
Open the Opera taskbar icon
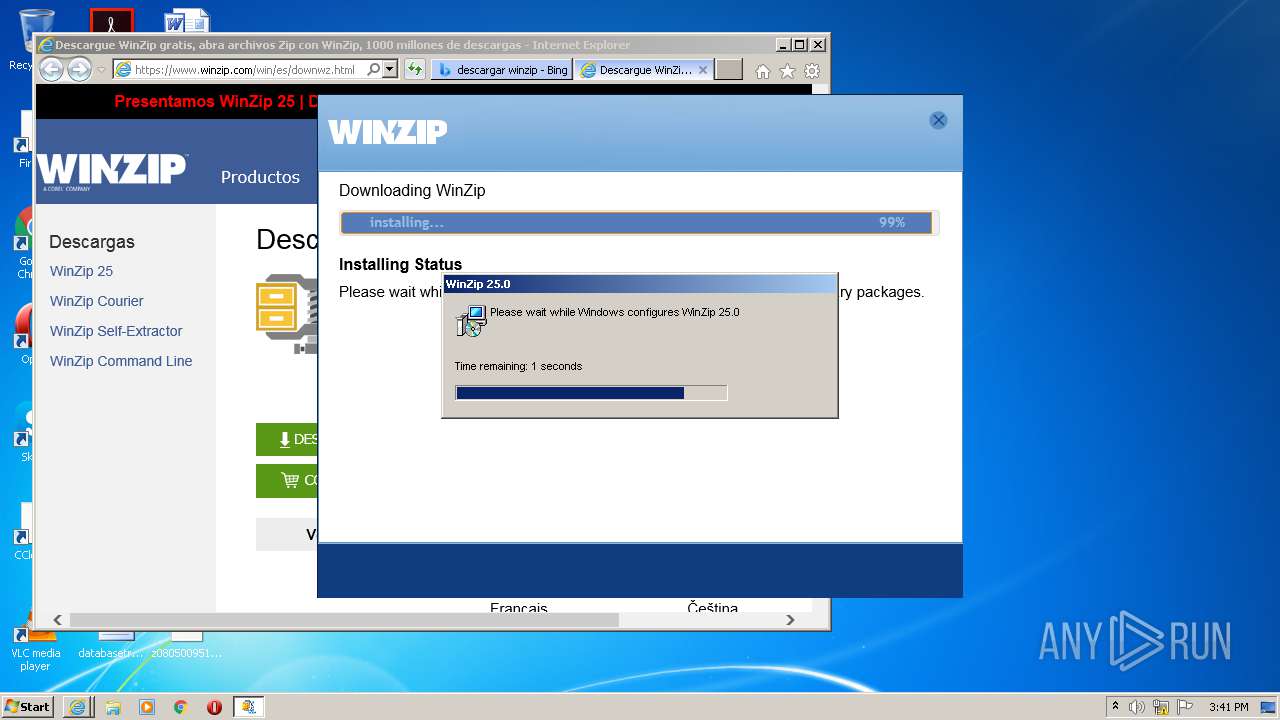tap(214, 707)
